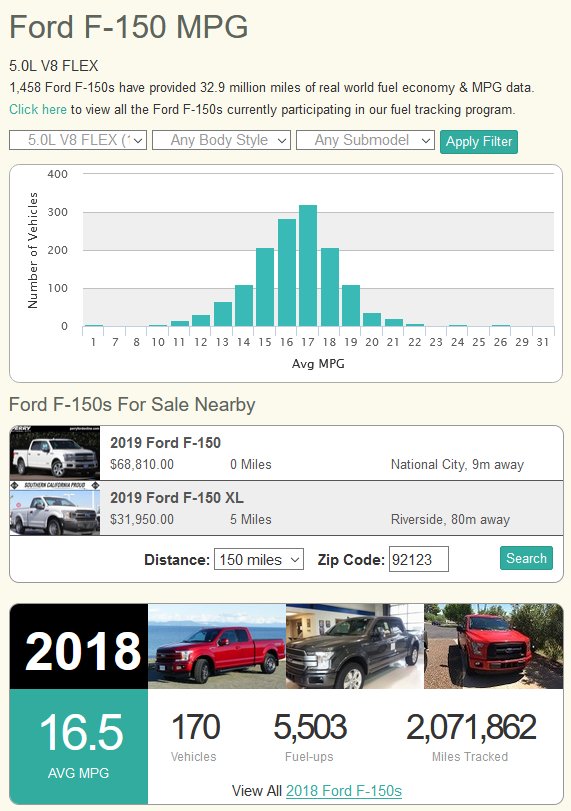Click 'Riverside, 80m away' text

[450, 519]
